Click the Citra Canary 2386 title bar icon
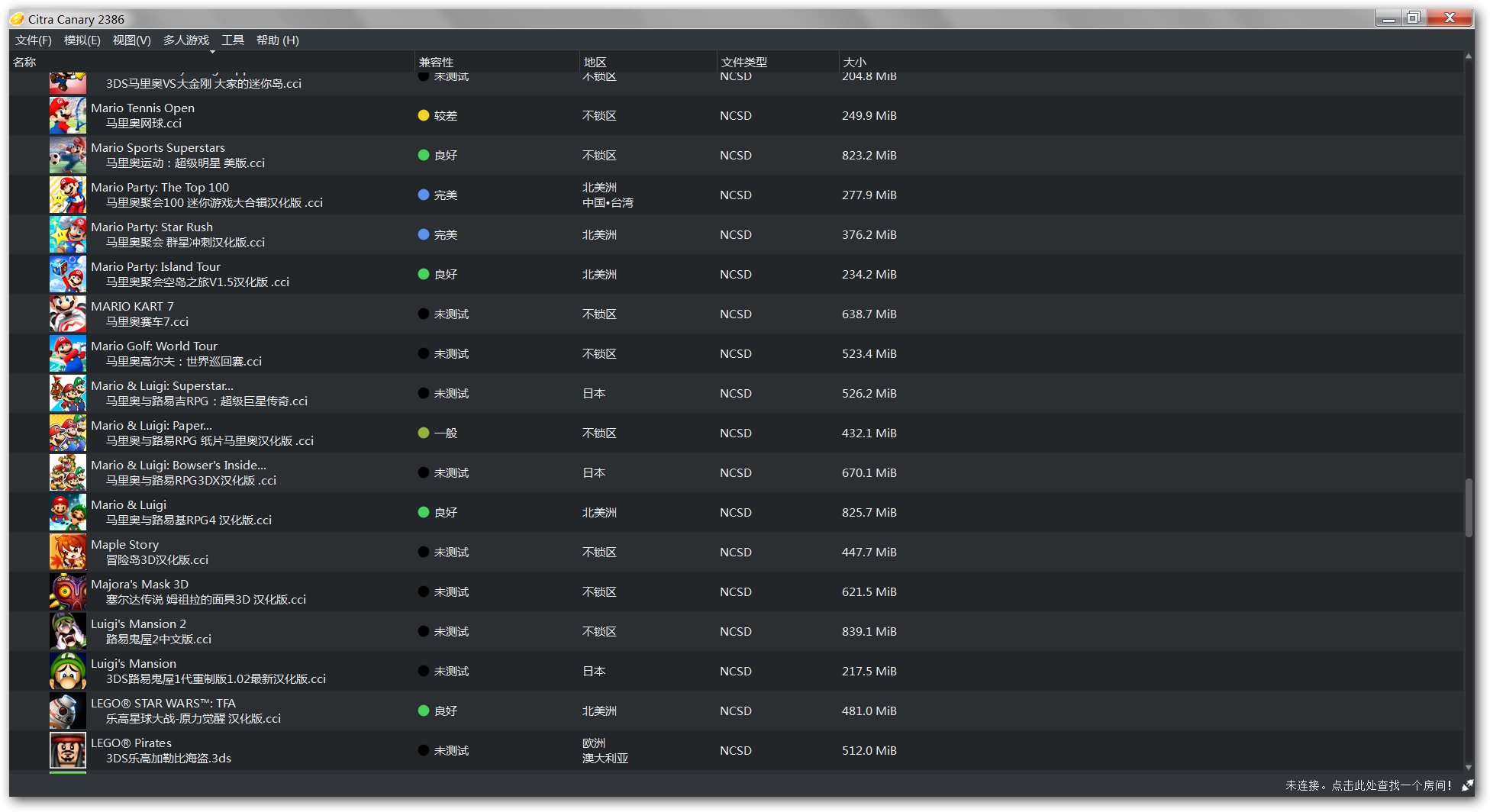Viewport: 1490px width, 812px height. [x=17, y=19]
